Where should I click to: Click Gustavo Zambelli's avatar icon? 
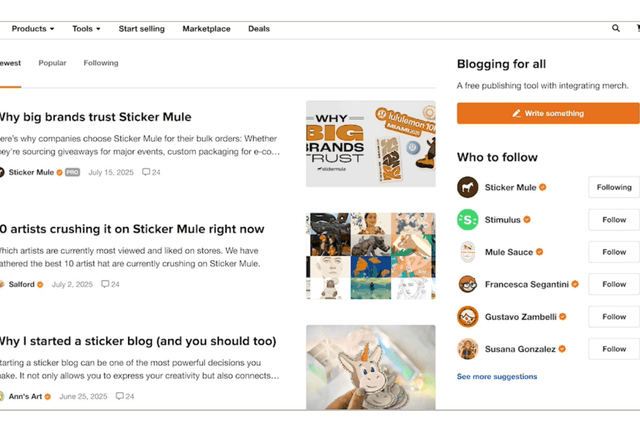[467, 317]
